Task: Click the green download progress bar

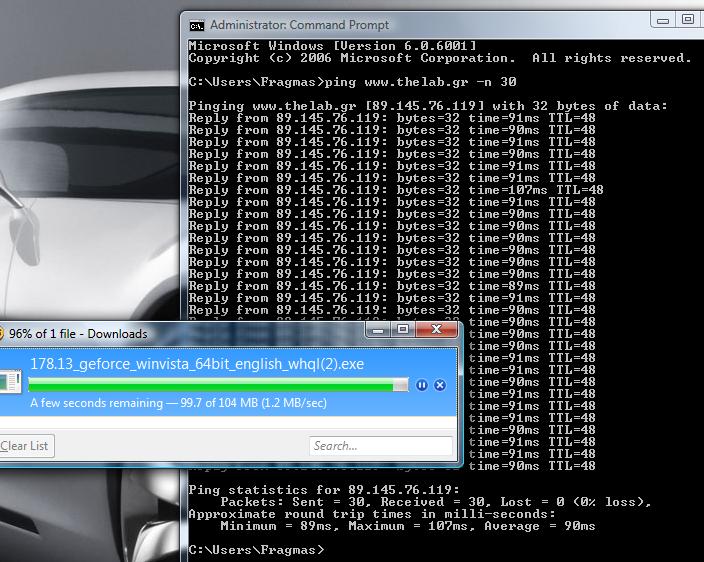Action: pos(218,385)
